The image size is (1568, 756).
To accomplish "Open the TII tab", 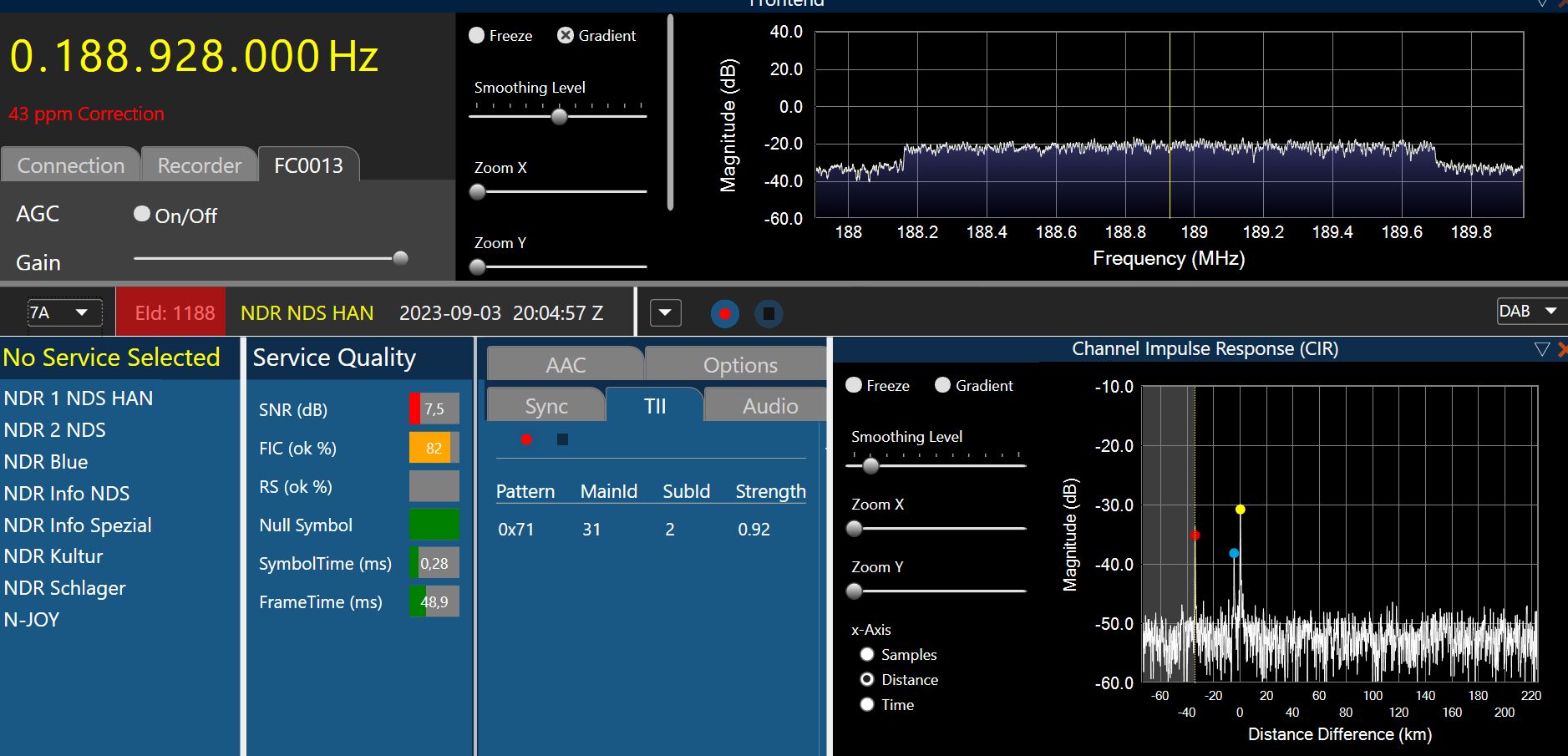I will [655, 406].
